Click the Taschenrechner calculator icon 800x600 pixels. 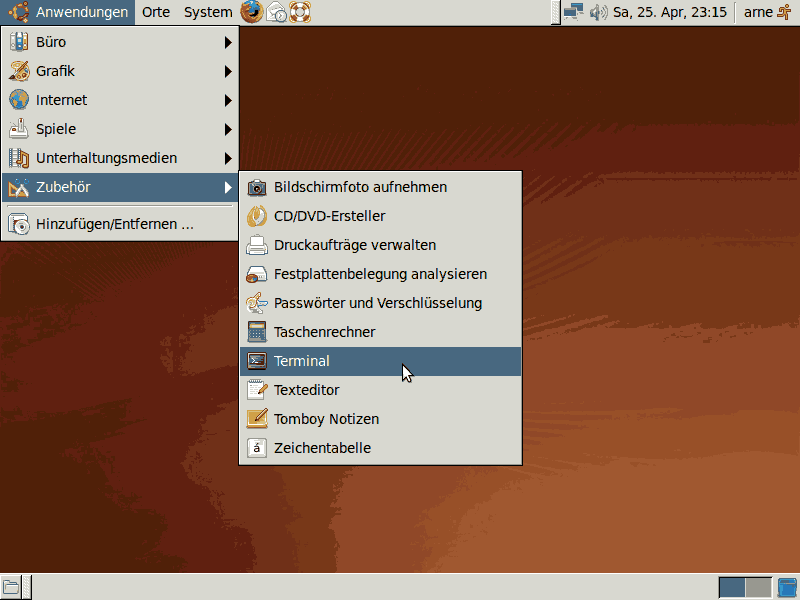pyautogui.click(x=257, y=332)
